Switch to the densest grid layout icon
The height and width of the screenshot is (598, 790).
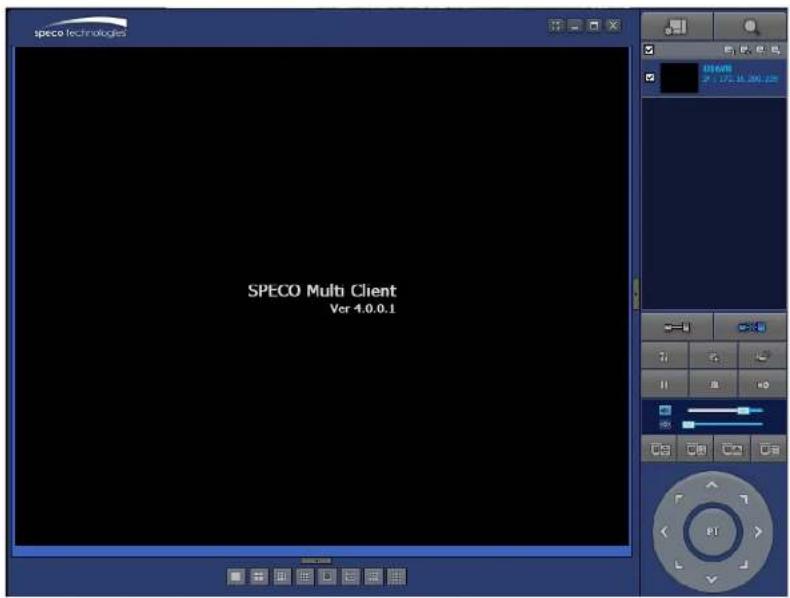tap(397, 576)
